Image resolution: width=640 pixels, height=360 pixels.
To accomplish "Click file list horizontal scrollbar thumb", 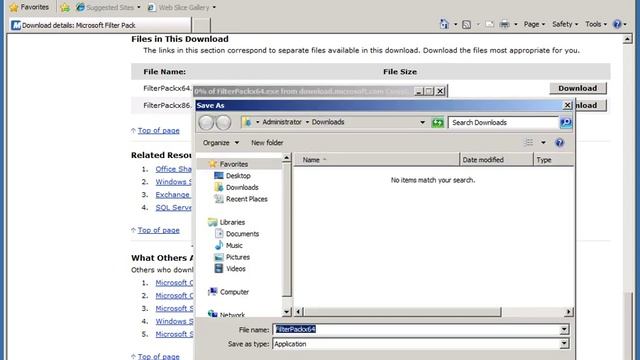I will 402,312.
